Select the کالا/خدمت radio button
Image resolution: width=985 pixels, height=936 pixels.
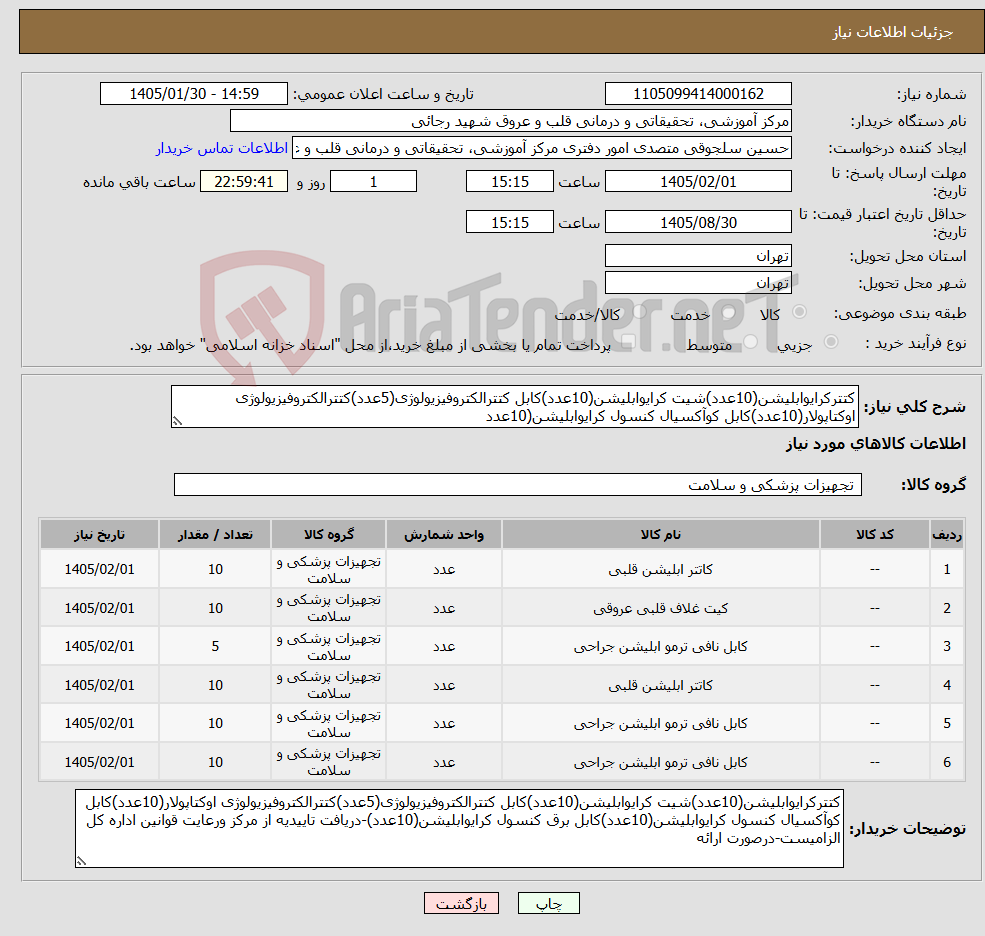click(639, 312)
